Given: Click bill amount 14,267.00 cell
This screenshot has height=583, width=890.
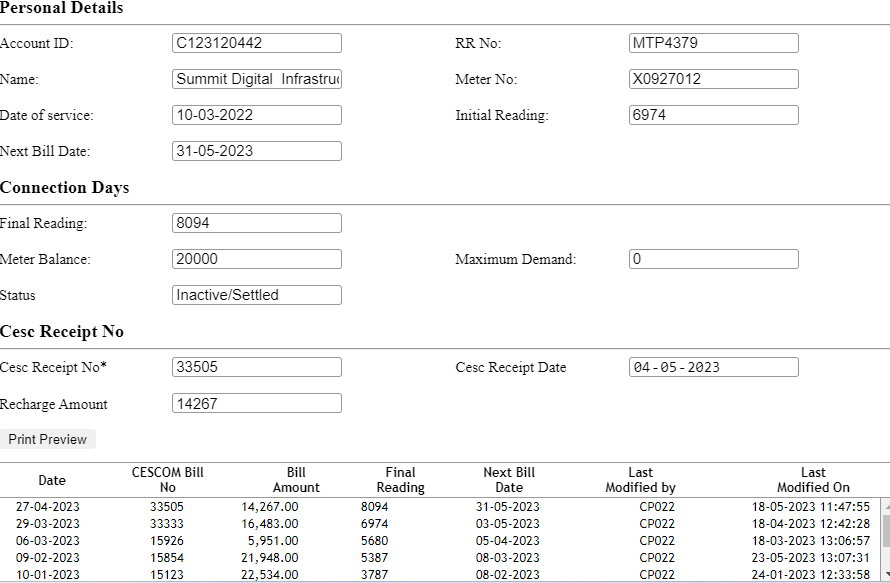Looking at the screenshot, I should click(270, 507).
